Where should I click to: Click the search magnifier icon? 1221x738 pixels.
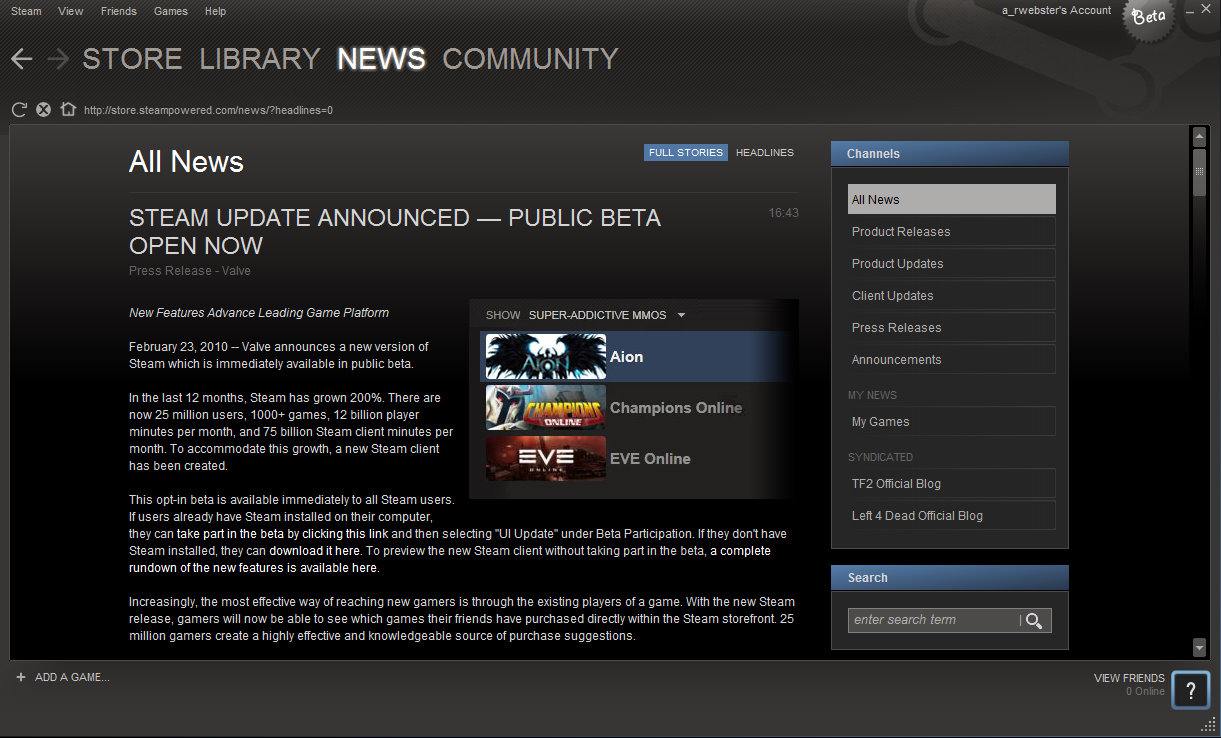point(1034,621)
